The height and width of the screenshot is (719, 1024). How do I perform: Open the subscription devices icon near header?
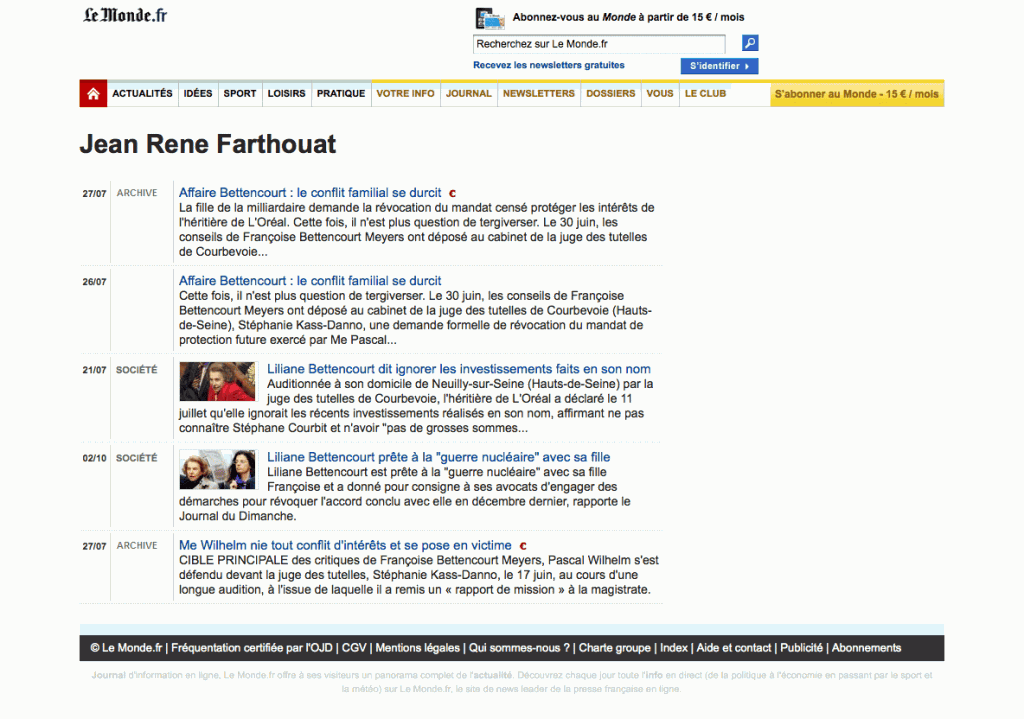click(x=490, y=18)
